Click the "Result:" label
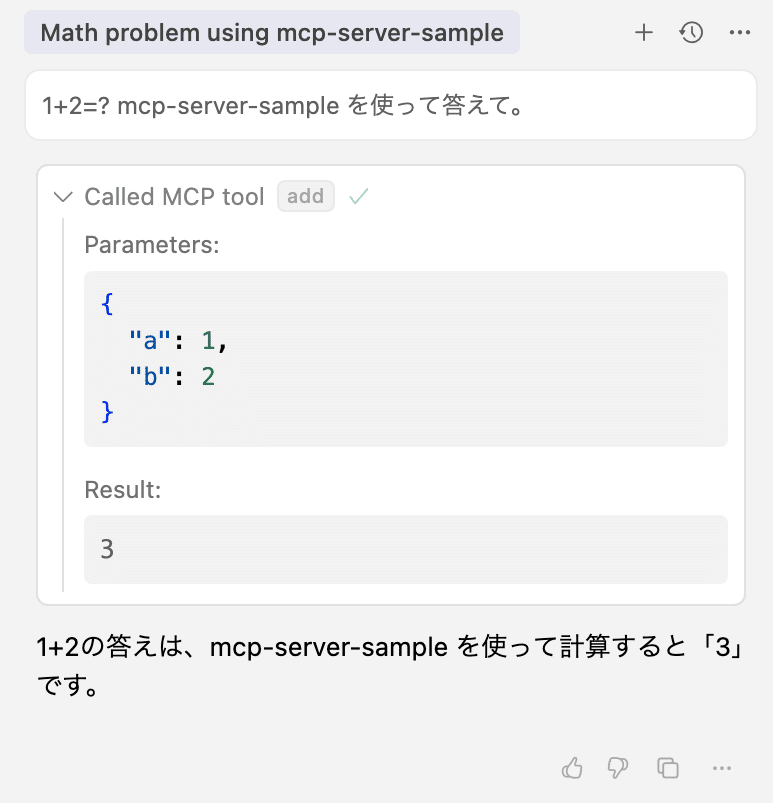773x803 pixels. [x=122, y=489]
